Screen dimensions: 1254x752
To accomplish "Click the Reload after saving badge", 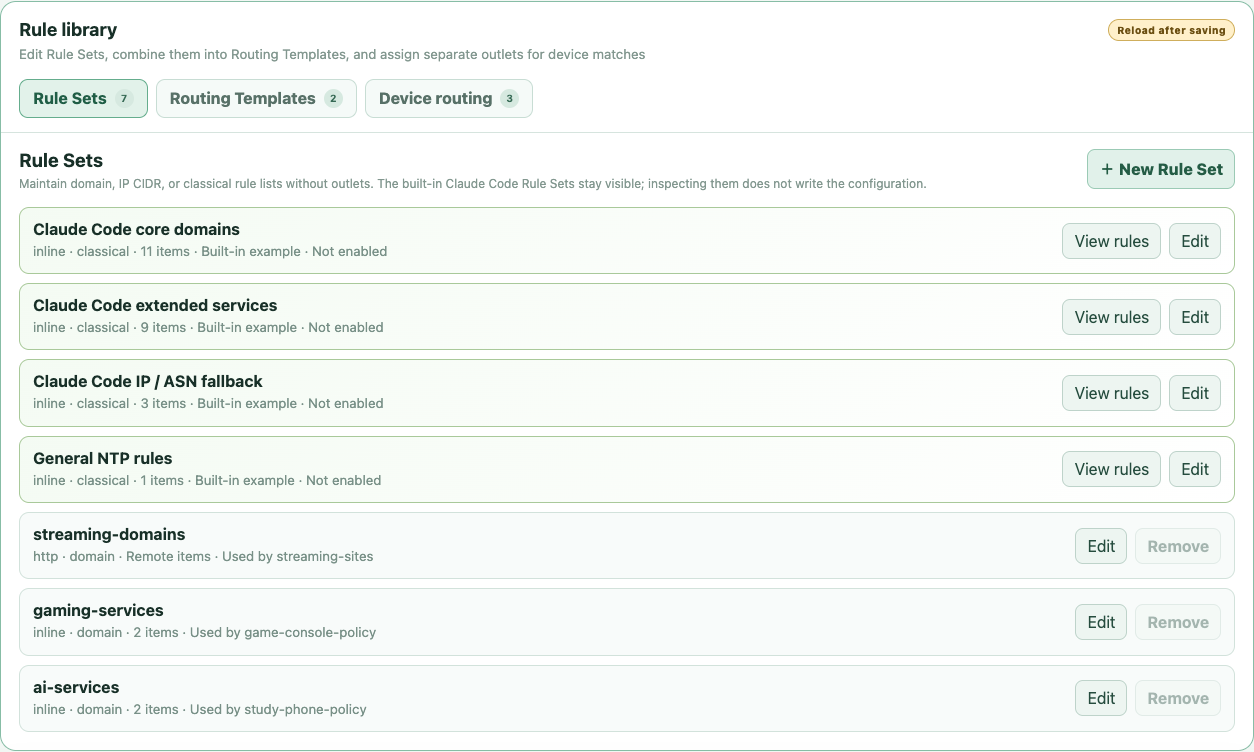I will coord(1171,30).
